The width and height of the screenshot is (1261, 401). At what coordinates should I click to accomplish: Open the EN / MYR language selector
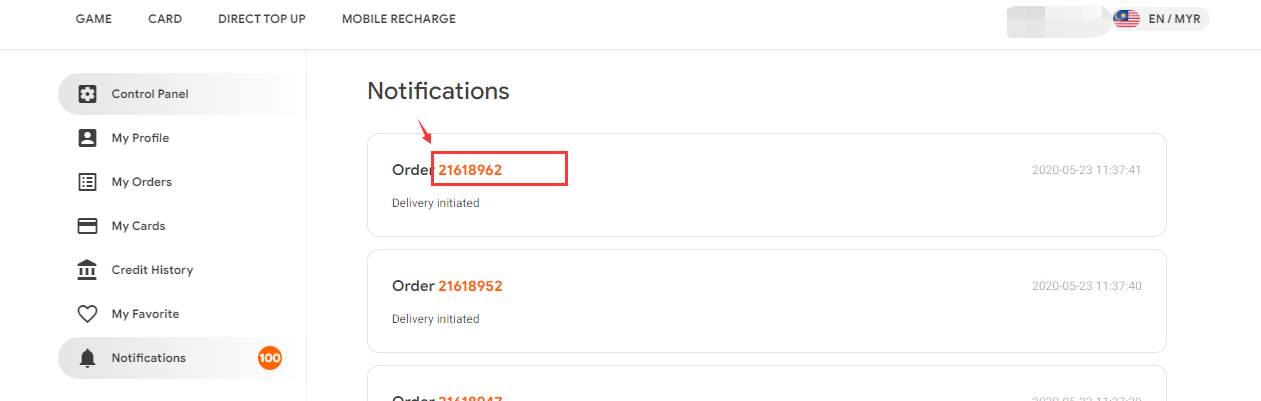pos(1161,19)
